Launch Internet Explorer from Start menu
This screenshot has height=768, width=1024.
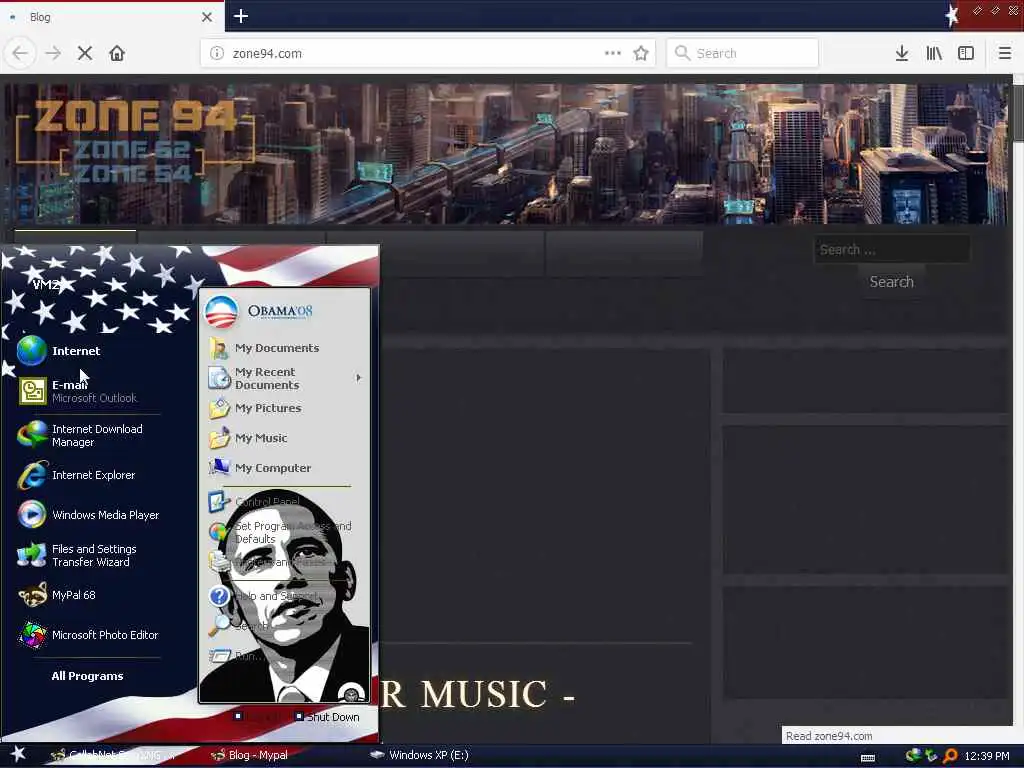click(76, 475)
